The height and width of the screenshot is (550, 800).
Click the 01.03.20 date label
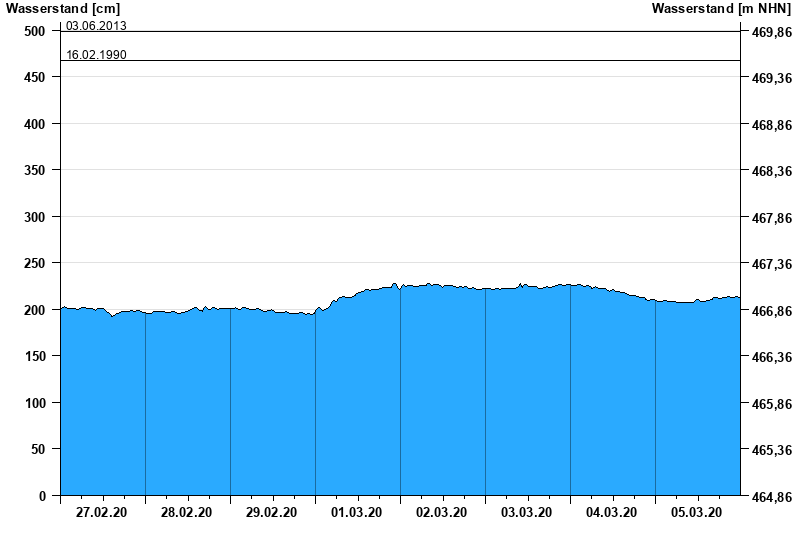(357, 513)
